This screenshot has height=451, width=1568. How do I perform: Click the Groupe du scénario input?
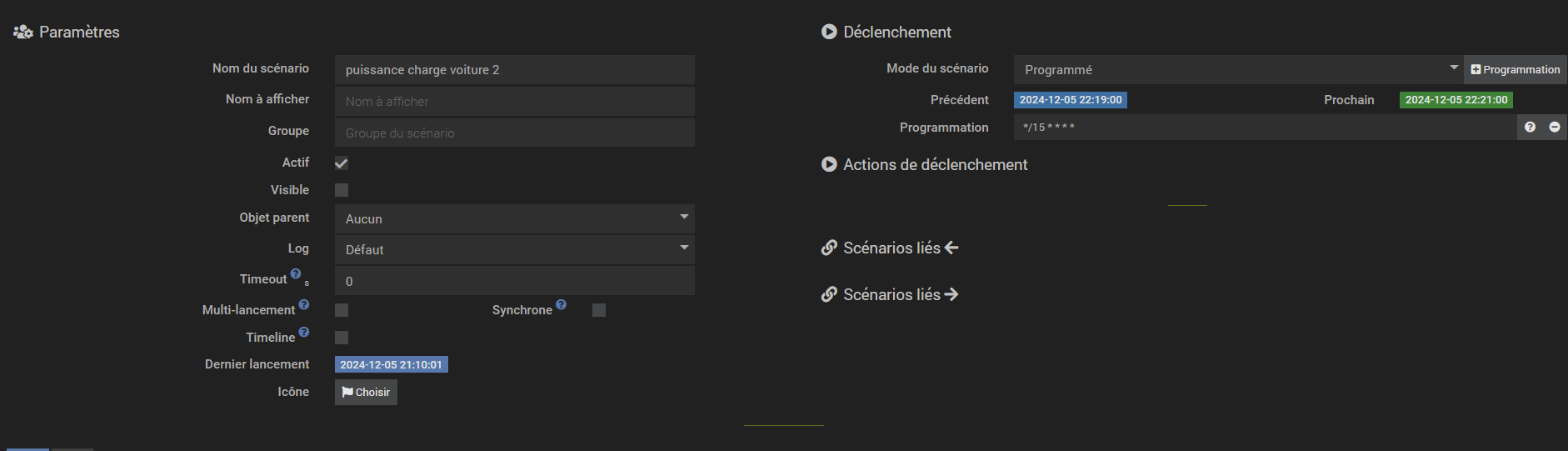click(514, 133)
